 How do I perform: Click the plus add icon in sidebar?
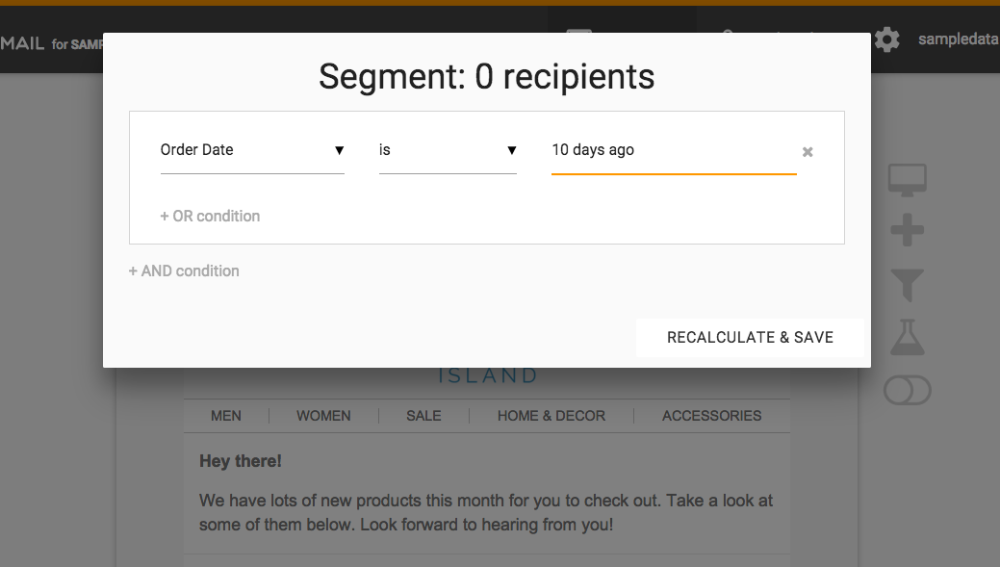(907, 232)
